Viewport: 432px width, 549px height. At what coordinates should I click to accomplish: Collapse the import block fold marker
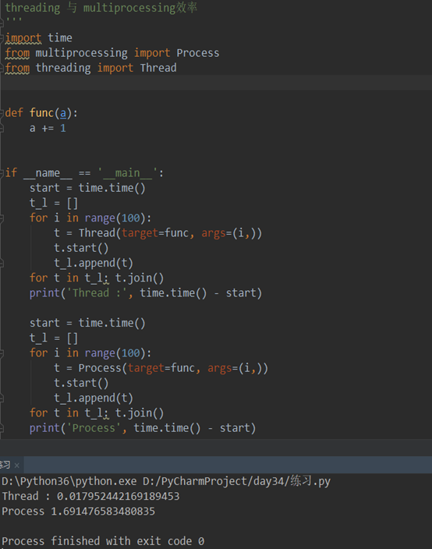pos(2,38)
